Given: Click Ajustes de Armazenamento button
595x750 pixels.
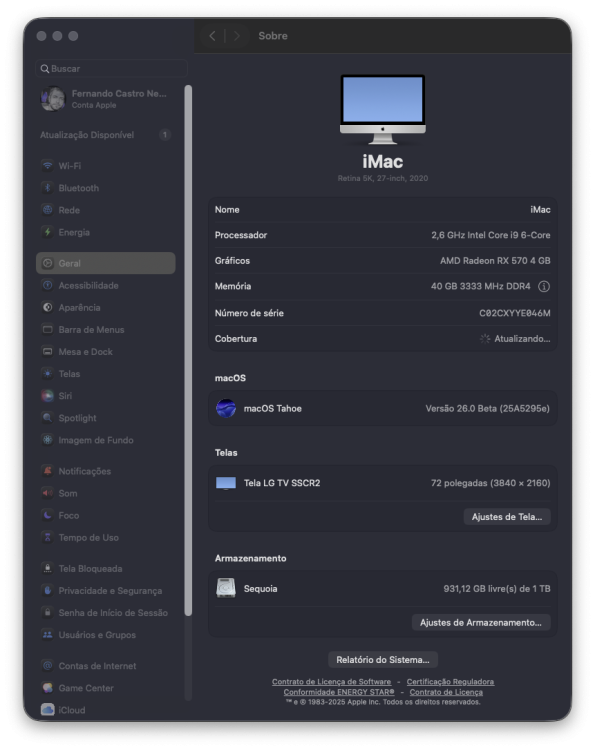Looking at the screenshot, I should tap(481, 622).
